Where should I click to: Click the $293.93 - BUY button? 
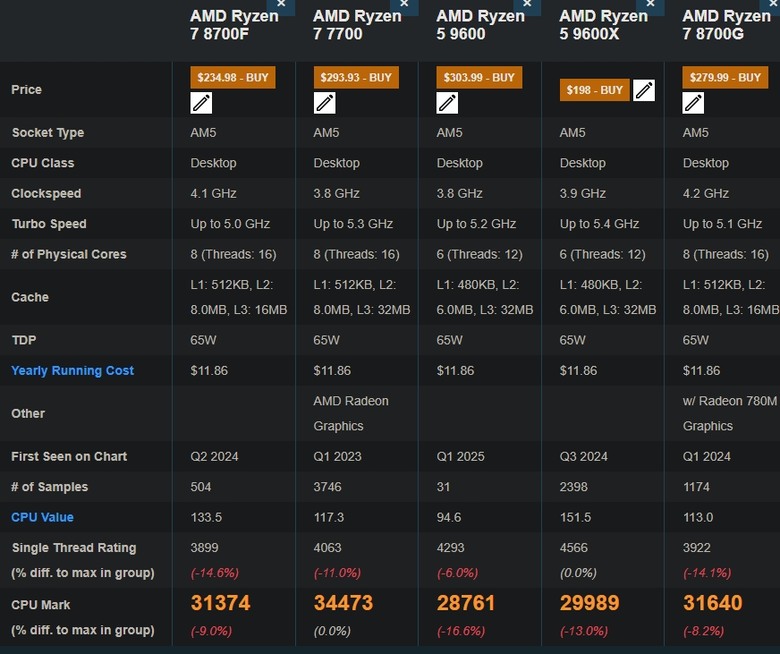[356, 78]
